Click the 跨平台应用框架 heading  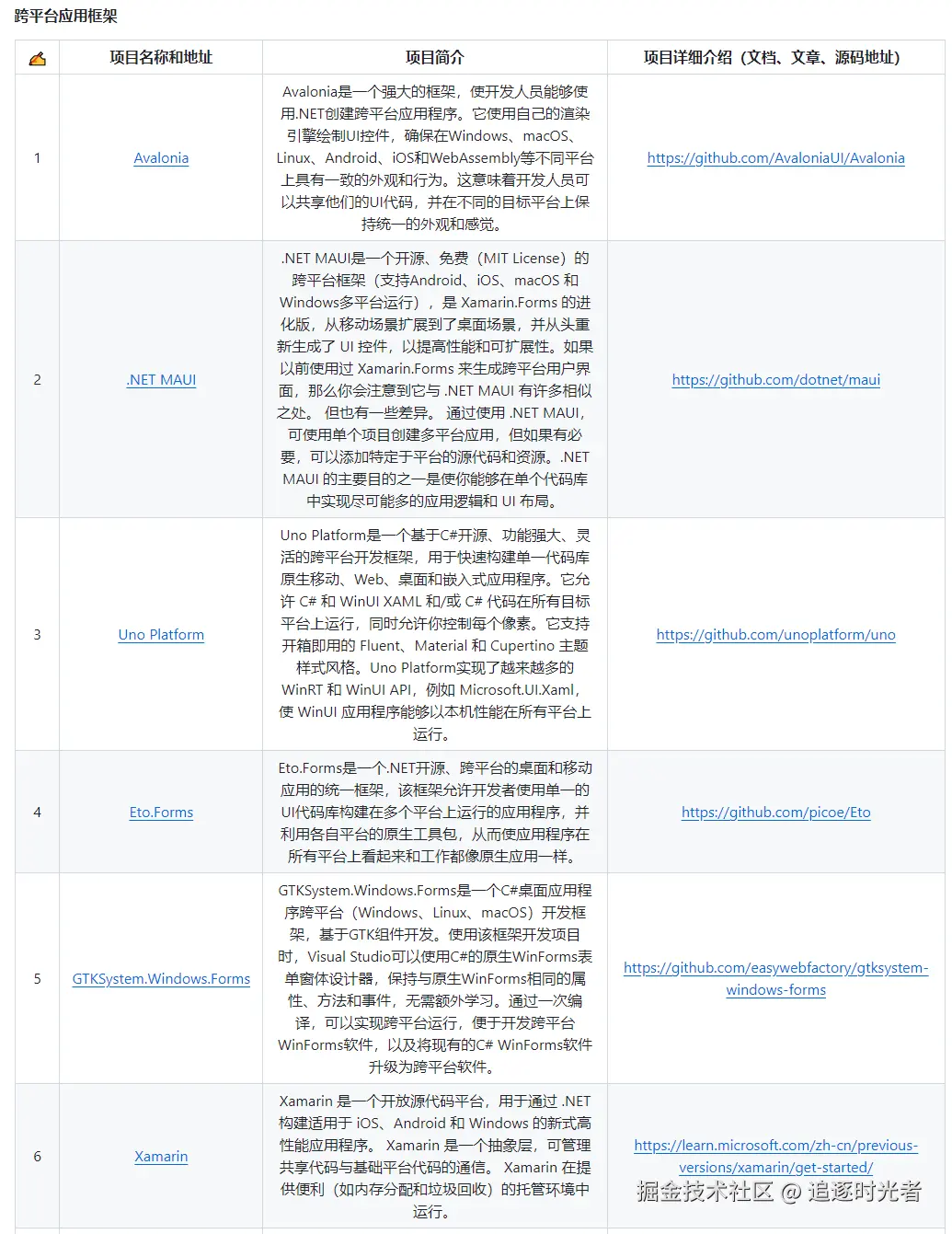point(66,16)
